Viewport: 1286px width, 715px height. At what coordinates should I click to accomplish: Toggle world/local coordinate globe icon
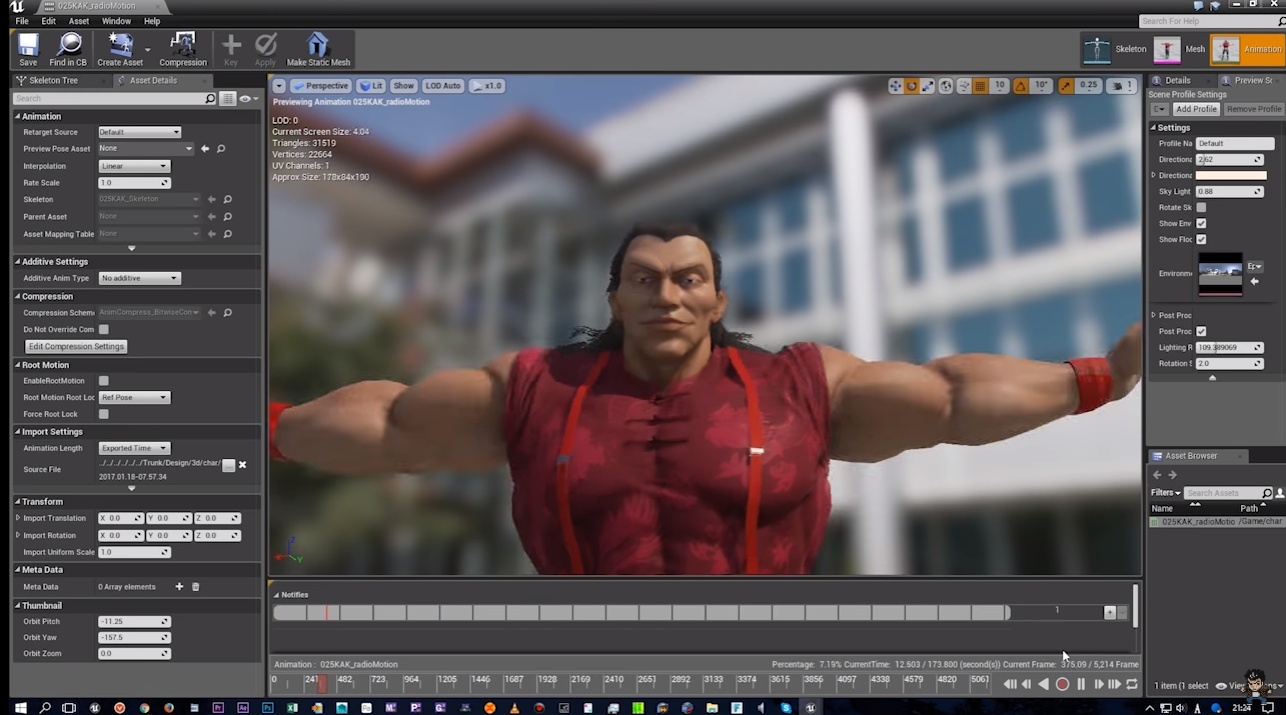click(x=946, y=86)
